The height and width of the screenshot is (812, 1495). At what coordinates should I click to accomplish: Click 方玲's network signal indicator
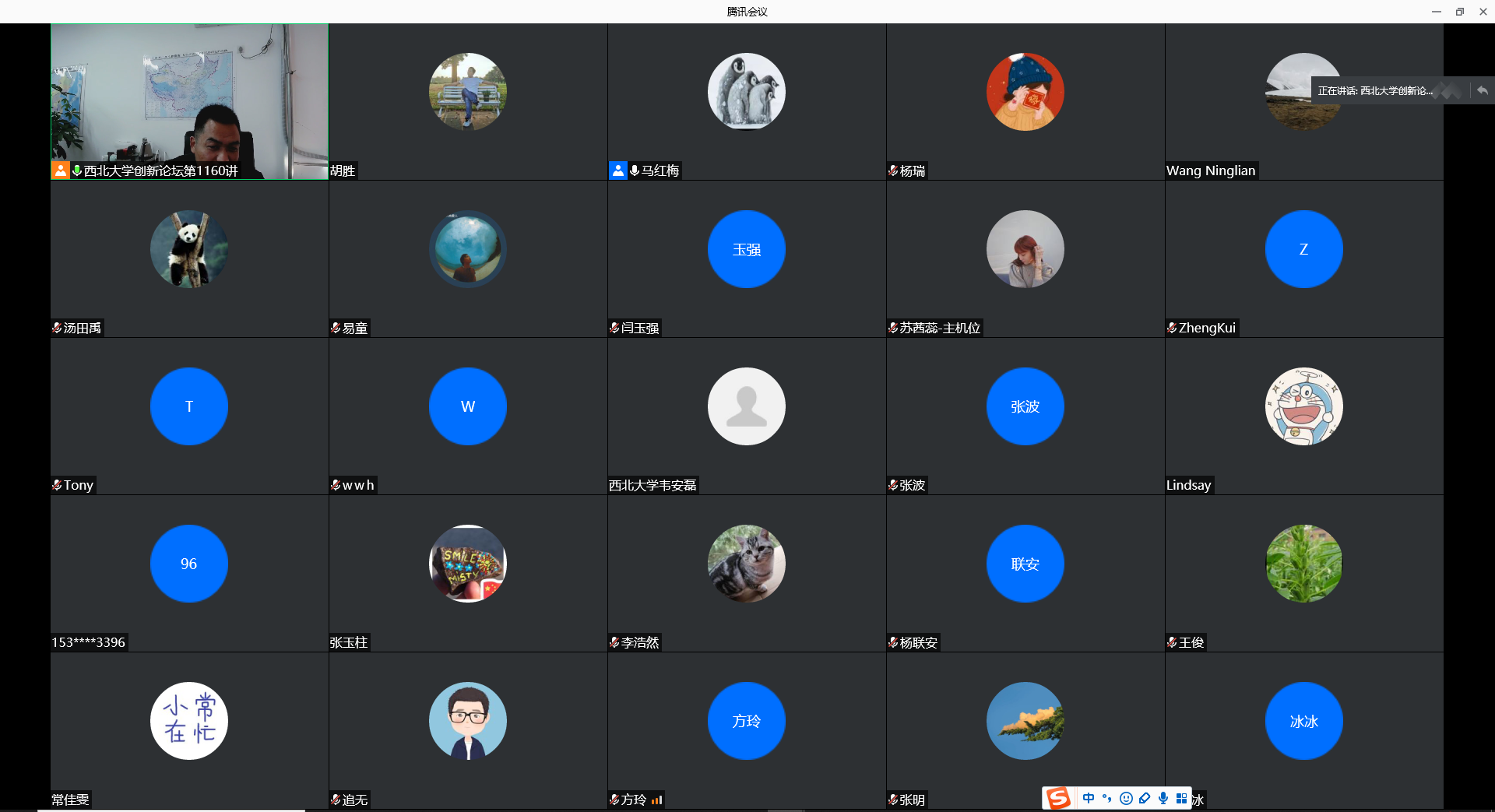[x=657, y=800]
